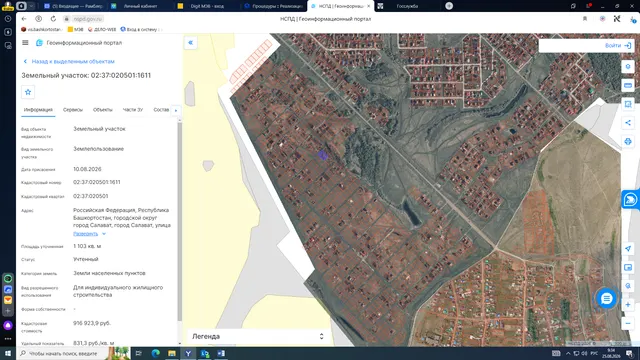Go back via Назад к выделенным объектам
The height and width of the screenshot is (360, 640).
(x=69, y=61)
